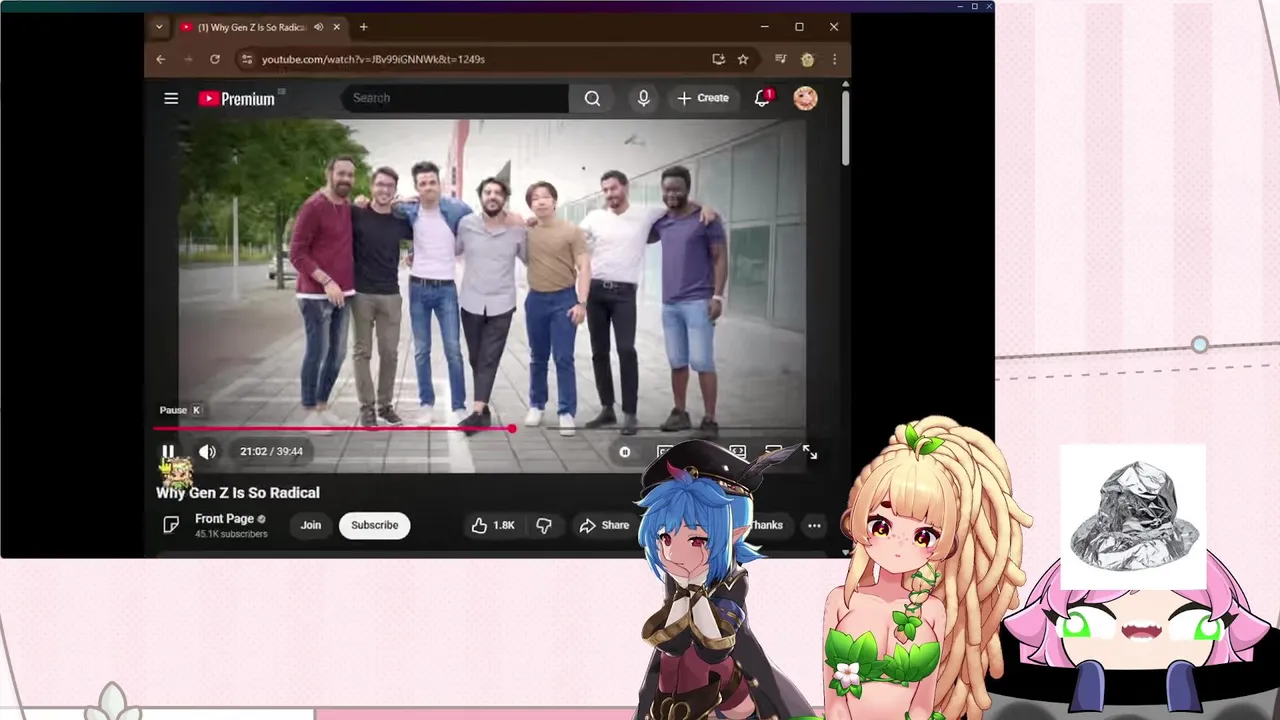This screenshot has height=720, width=1280.
Task: Click the 21:02 / 39:44 time display
Action: 271,451
